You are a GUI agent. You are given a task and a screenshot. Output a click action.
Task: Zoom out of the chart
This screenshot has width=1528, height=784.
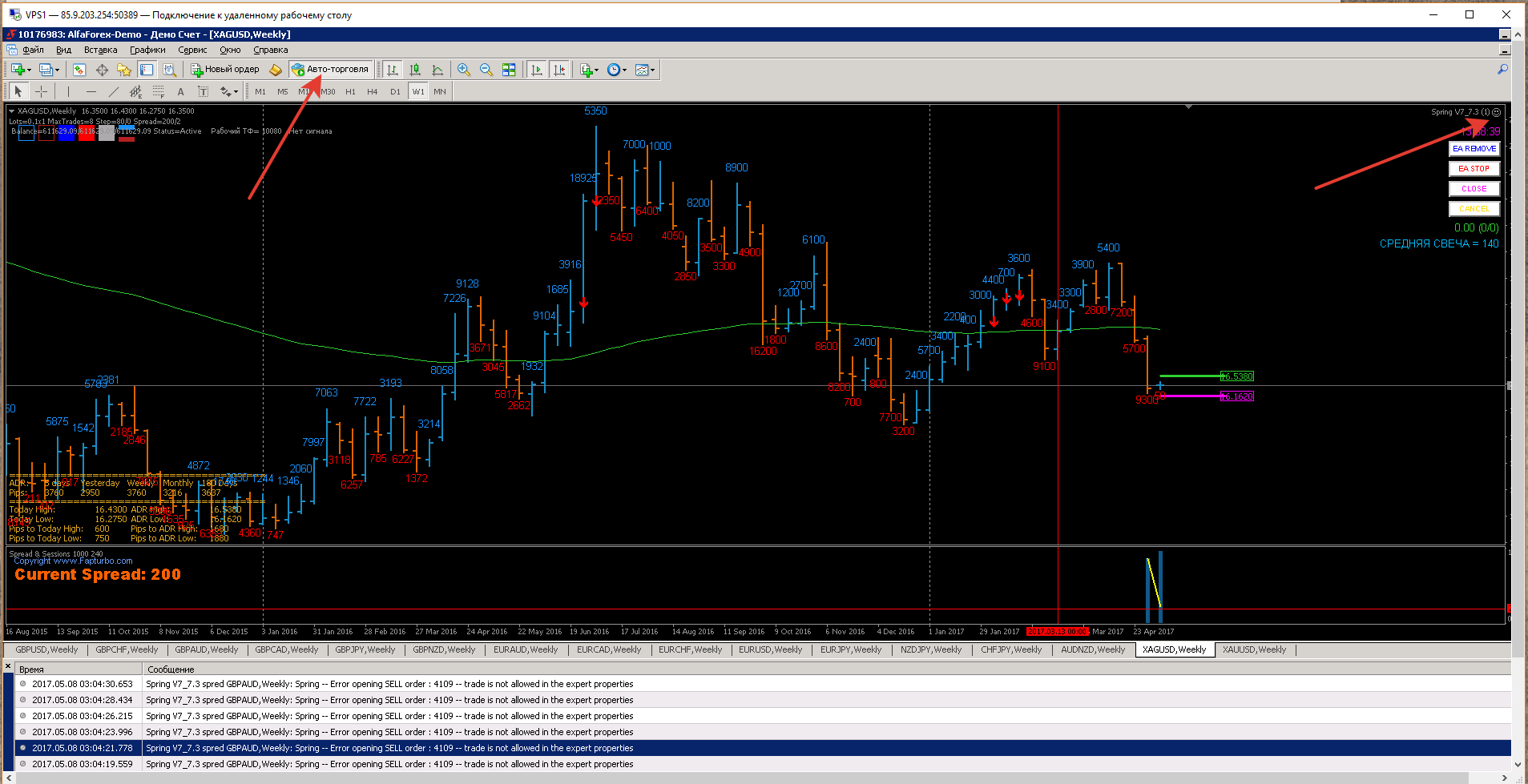(x=486, y=70)
